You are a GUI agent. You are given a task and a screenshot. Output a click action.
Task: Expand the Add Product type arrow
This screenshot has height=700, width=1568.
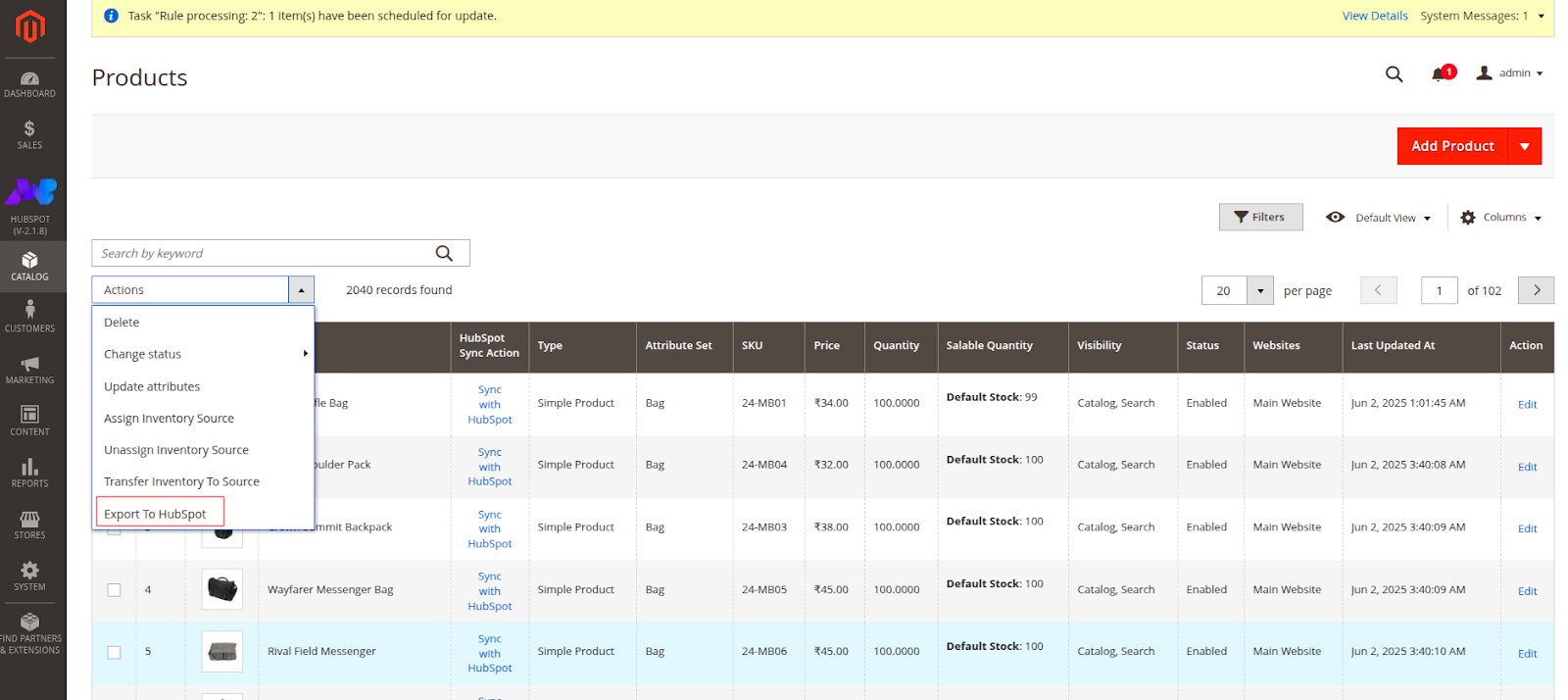tap(1525, 146)
